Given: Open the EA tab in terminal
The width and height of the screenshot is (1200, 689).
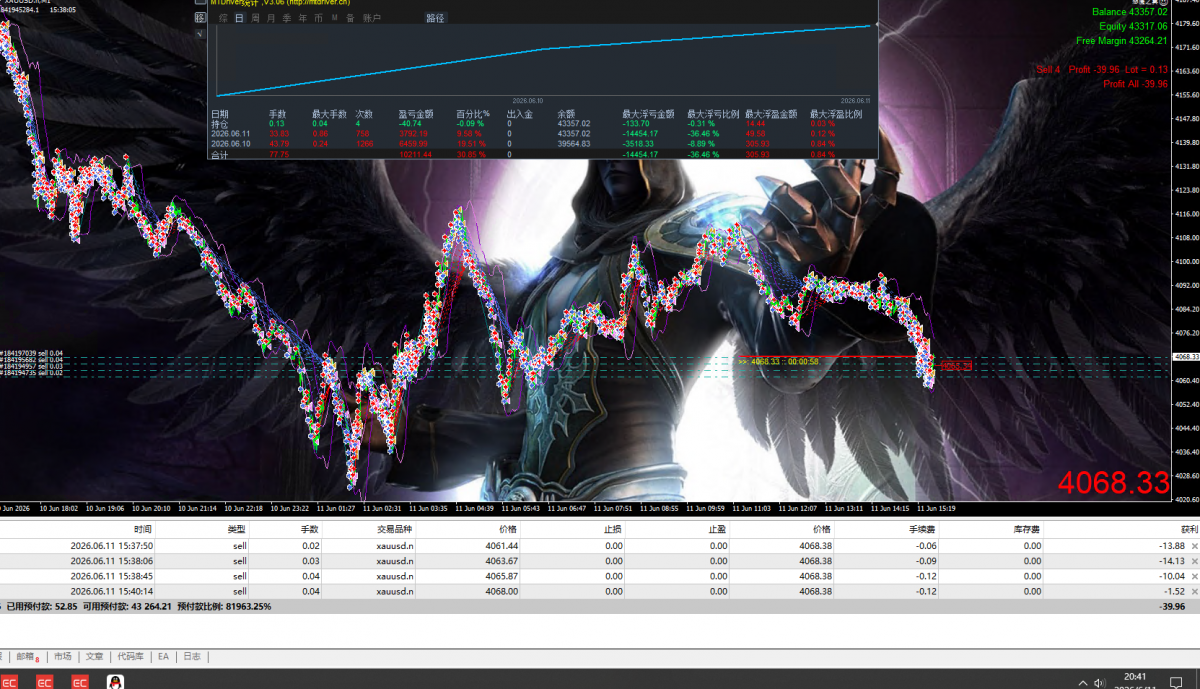Looking at the screenshot, I should (163, 657).
